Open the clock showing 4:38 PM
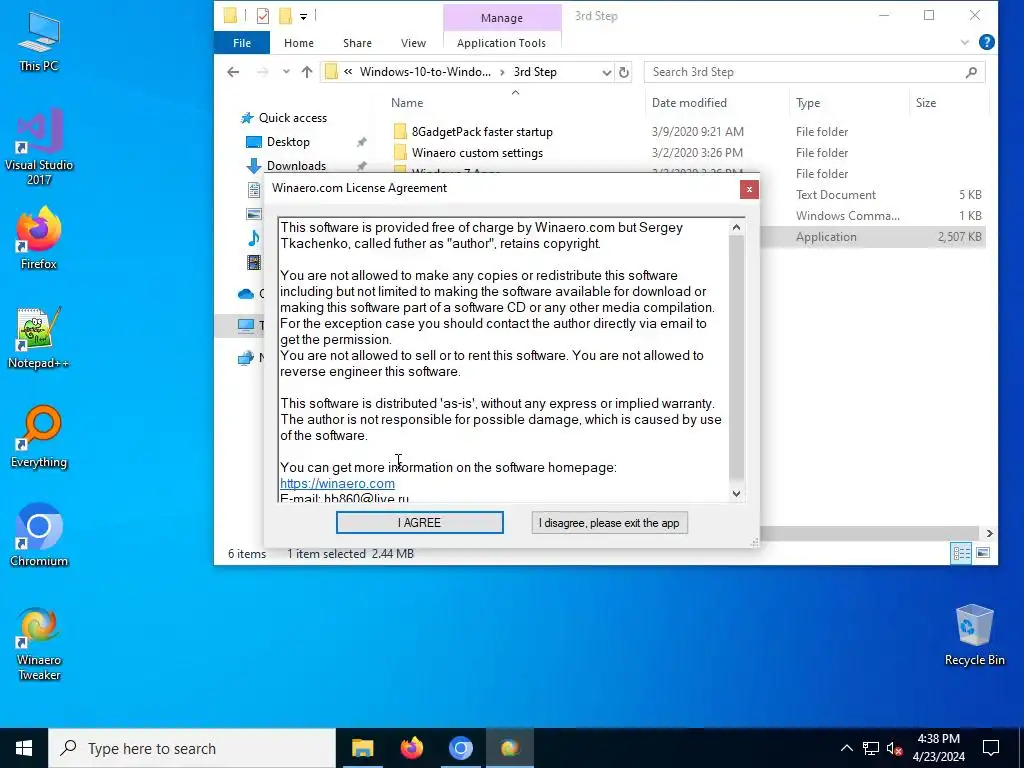The height and width of the screenshot is (768, 1024). pyautogui.click(x=938, y=748)
